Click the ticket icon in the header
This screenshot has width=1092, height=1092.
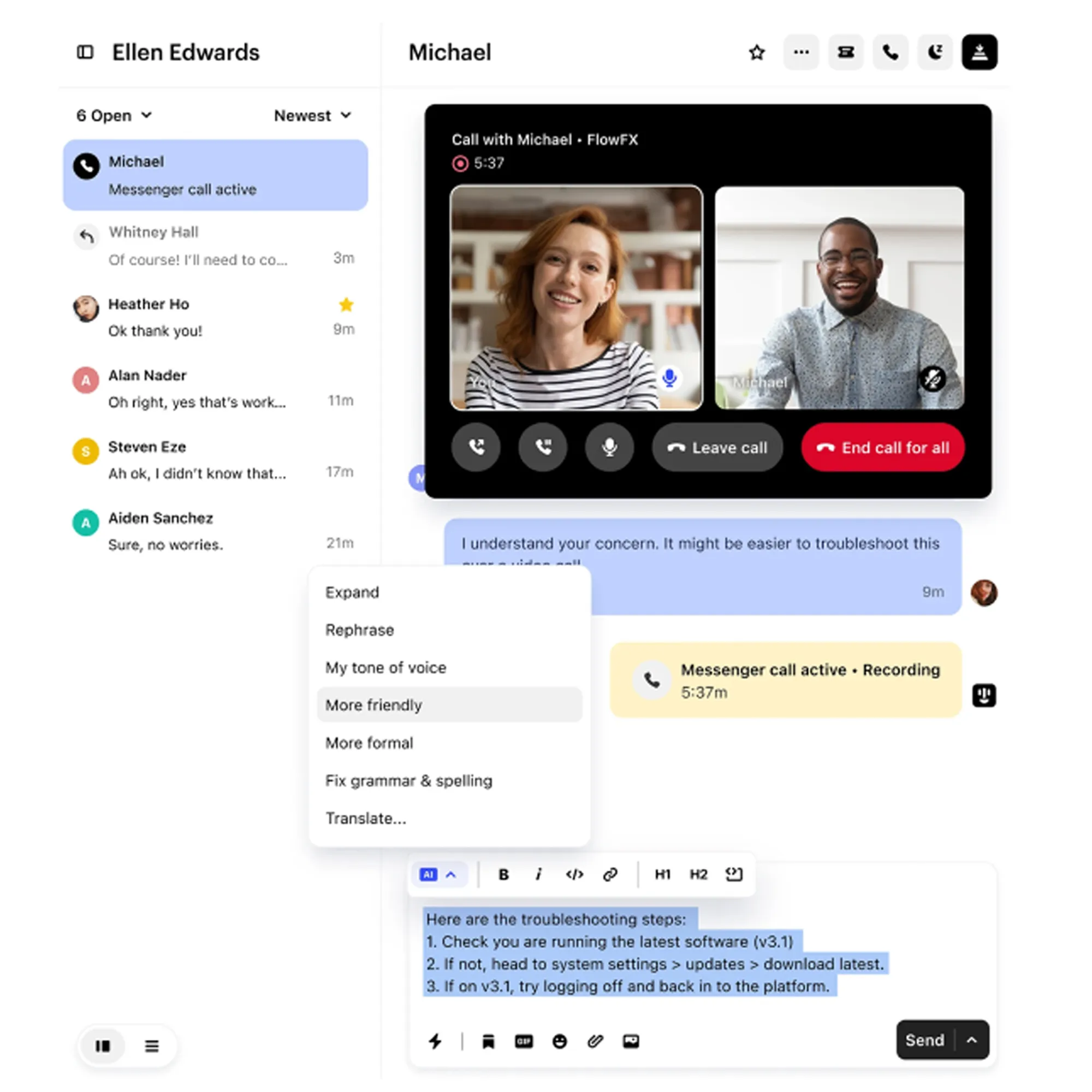846,52
